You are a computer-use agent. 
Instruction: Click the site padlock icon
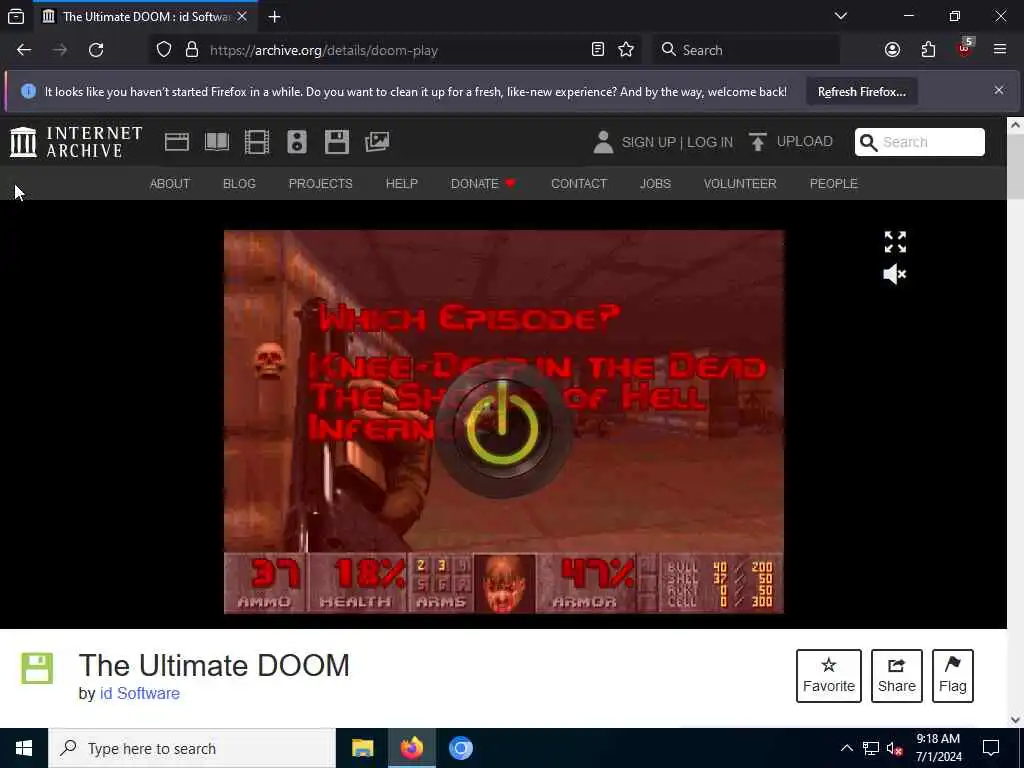191,50
